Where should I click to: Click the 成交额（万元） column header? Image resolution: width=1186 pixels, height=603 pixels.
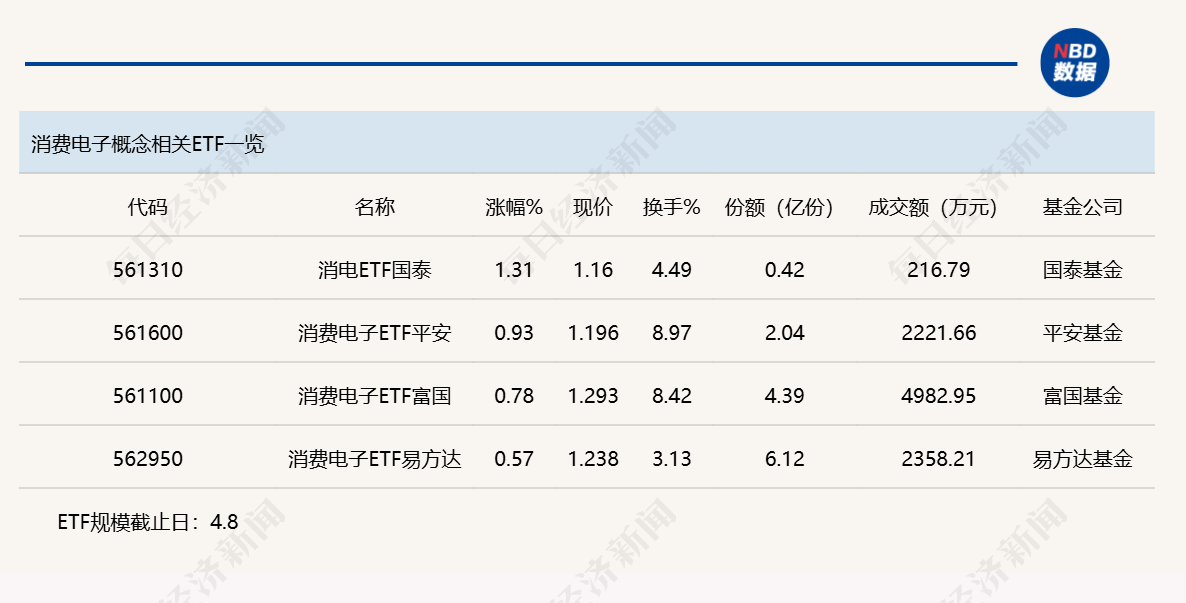(934, 207)
